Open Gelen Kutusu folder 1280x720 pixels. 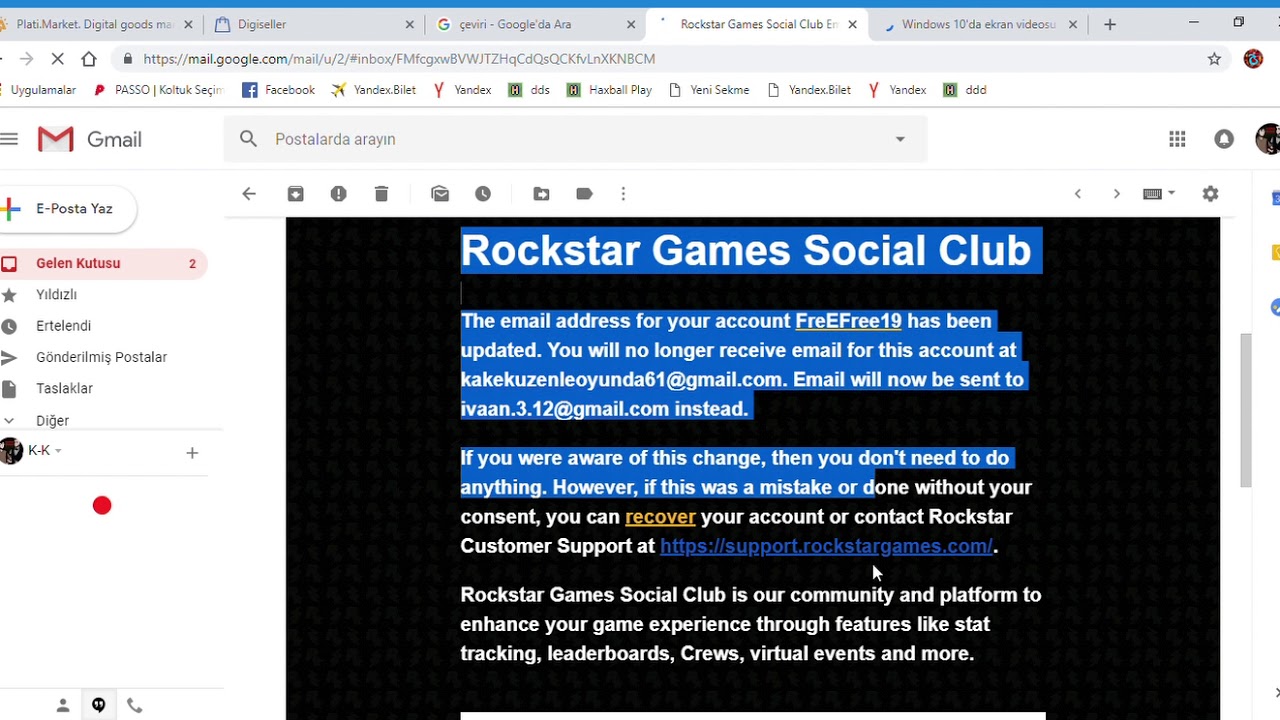[104, 263]
